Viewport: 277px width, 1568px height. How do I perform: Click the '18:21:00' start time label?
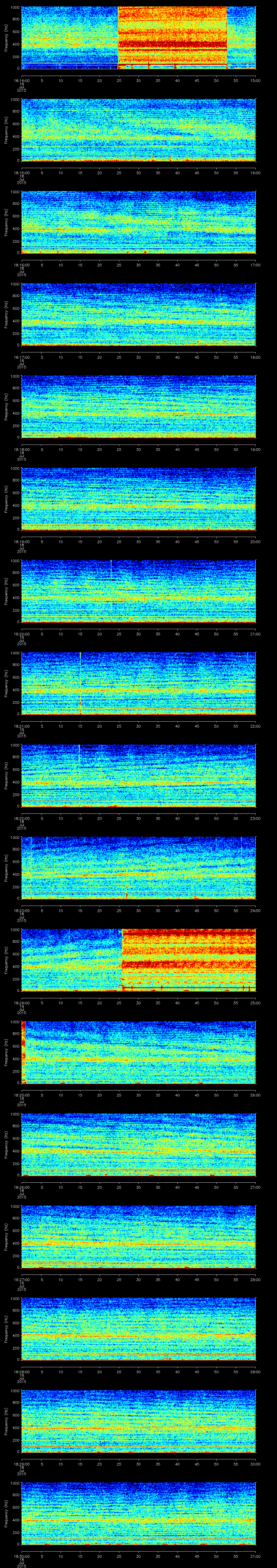[x=21, y=726]
